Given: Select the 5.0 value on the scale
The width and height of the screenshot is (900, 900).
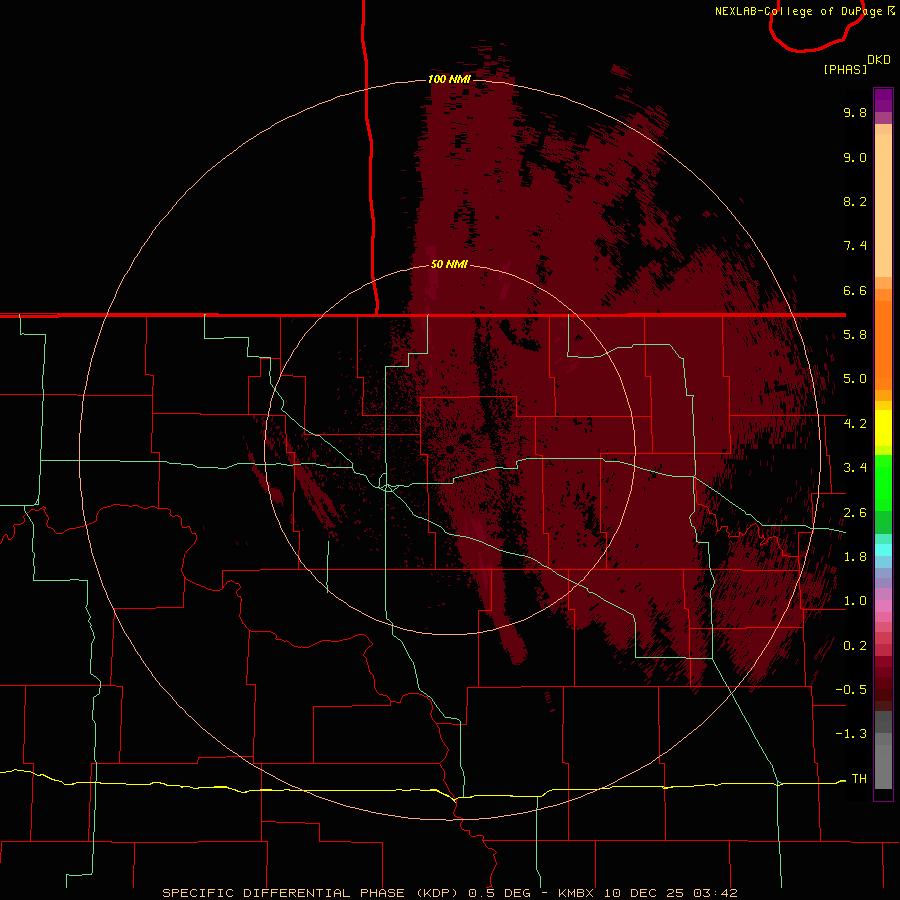Looking at the screenshot, I should 855,379.
